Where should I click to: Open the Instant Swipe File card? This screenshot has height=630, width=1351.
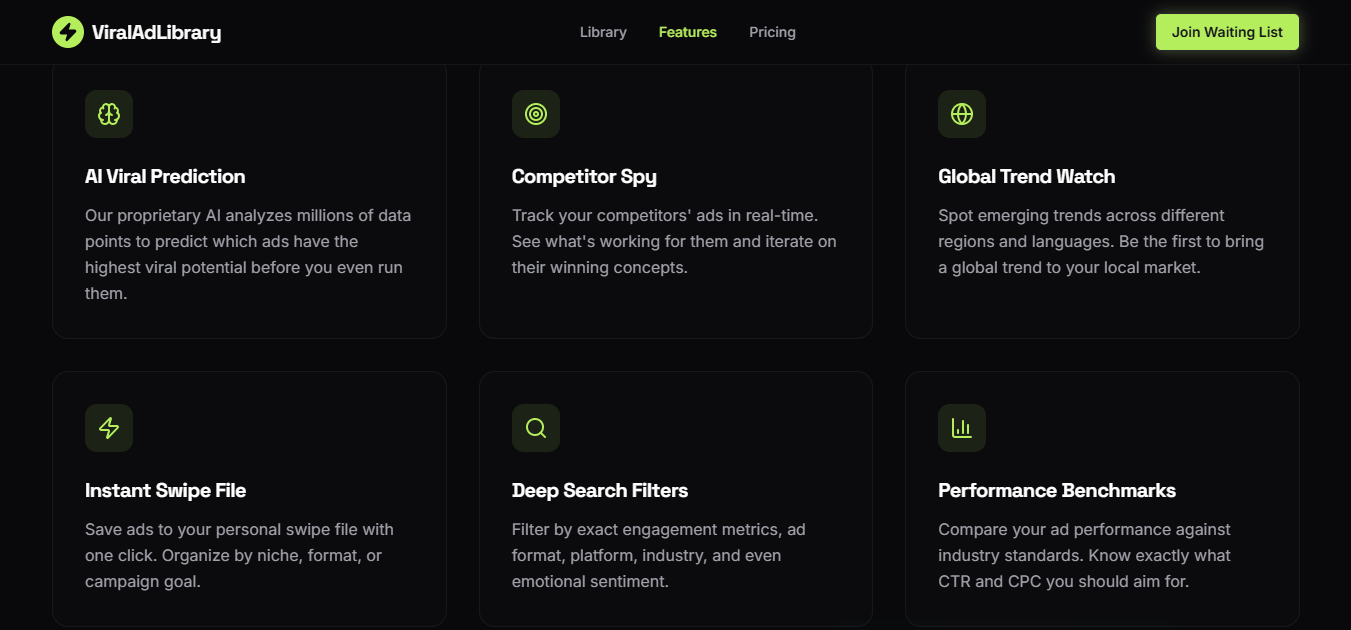249,500
